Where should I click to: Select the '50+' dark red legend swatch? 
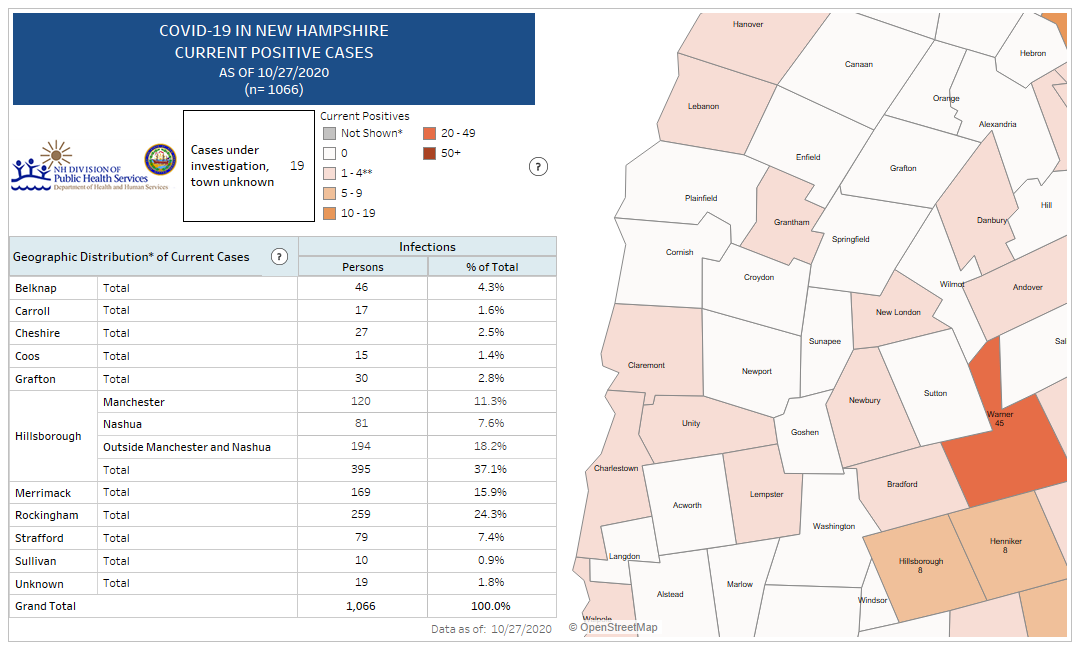[x=428, y=153]
